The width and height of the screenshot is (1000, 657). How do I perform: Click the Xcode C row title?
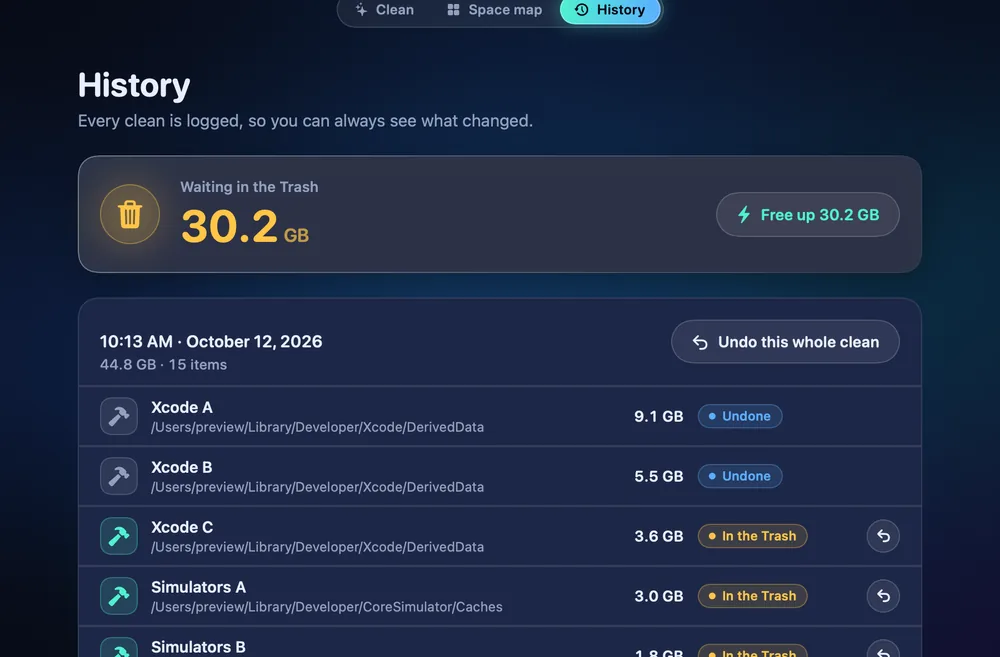(x=182, y=527)
